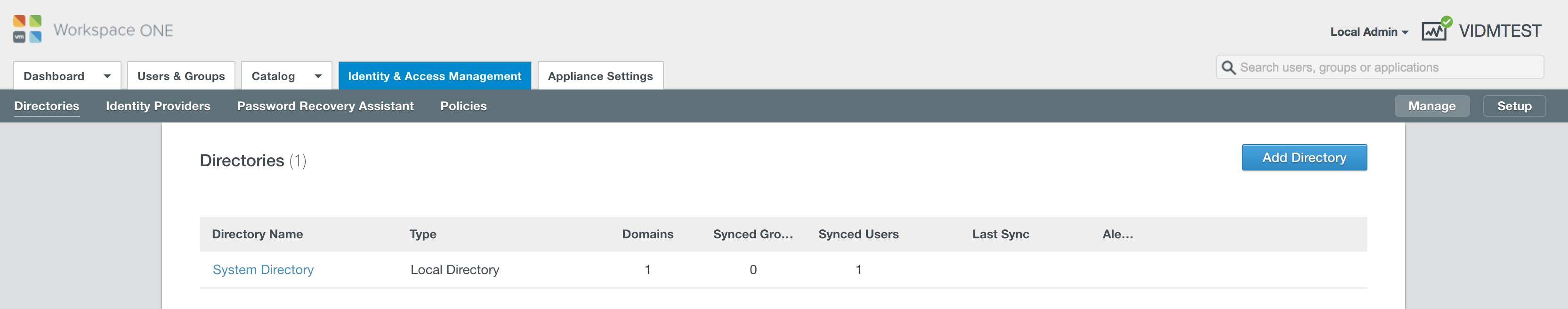Open Password Recovery Assistant page
The width and height of the screenshot is (1568, 309).
325,106
